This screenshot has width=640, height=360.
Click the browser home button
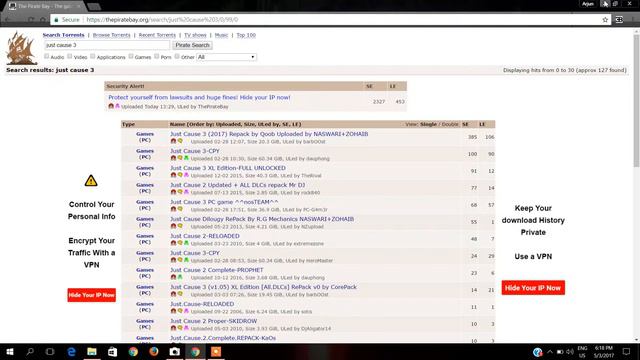(x=42, y=20)
